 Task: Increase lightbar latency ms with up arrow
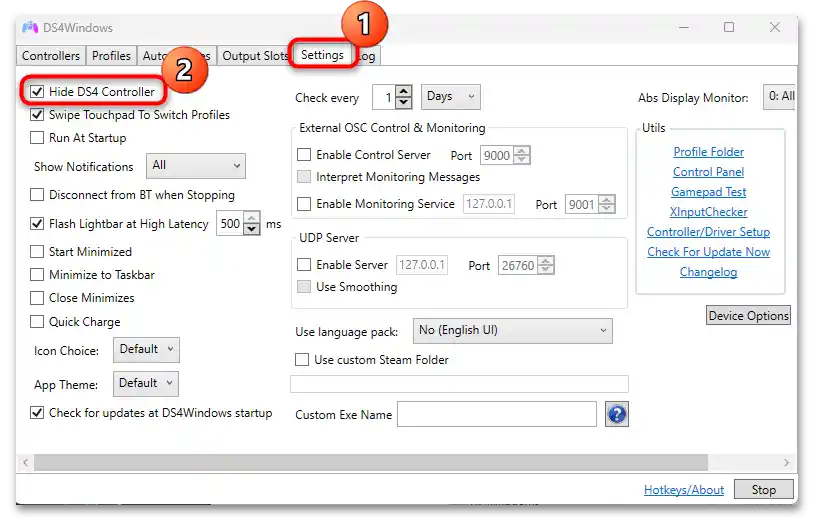point(252,218)
